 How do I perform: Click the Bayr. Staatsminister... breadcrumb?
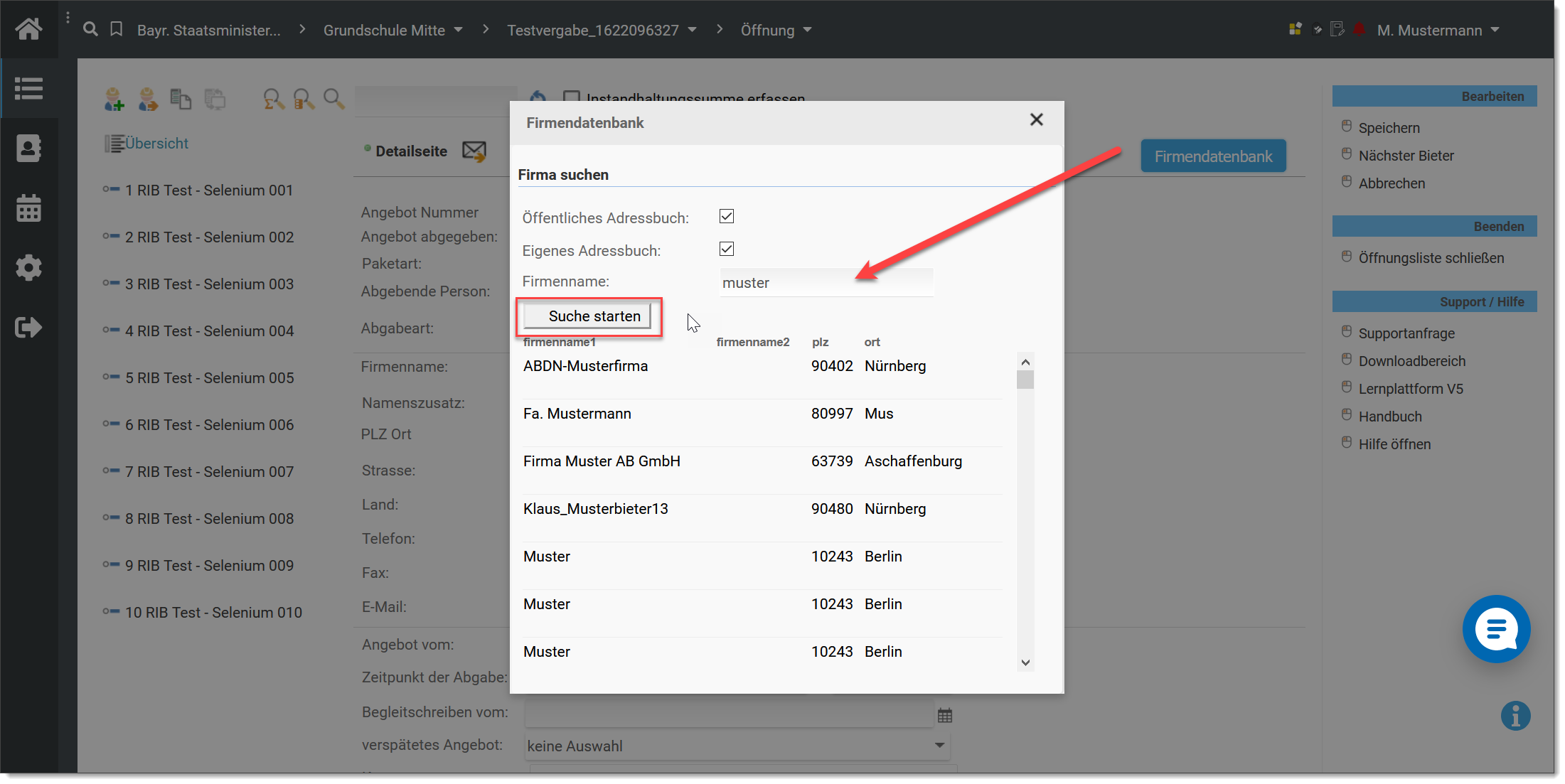click(209, 30)
